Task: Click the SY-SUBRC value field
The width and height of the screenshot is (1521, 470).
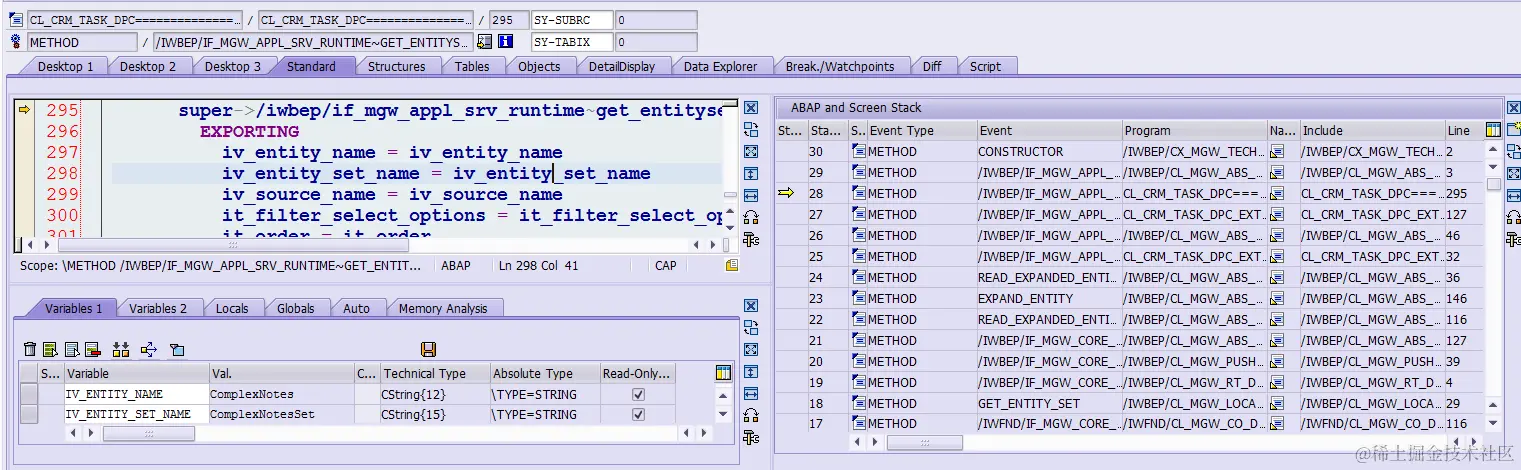Action: tap(656, 20)
